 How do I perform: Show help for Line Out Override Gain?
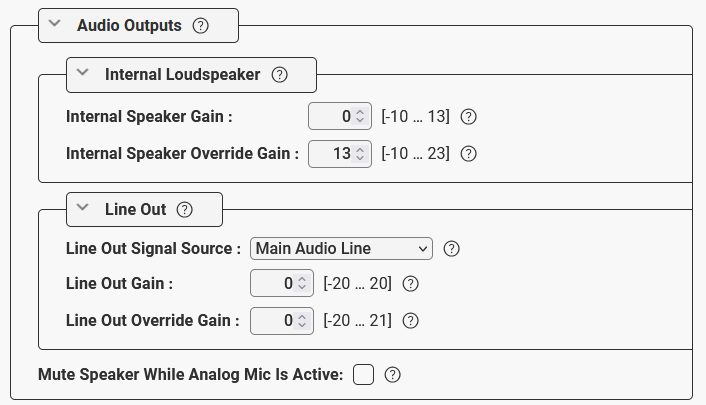[409, 321]
